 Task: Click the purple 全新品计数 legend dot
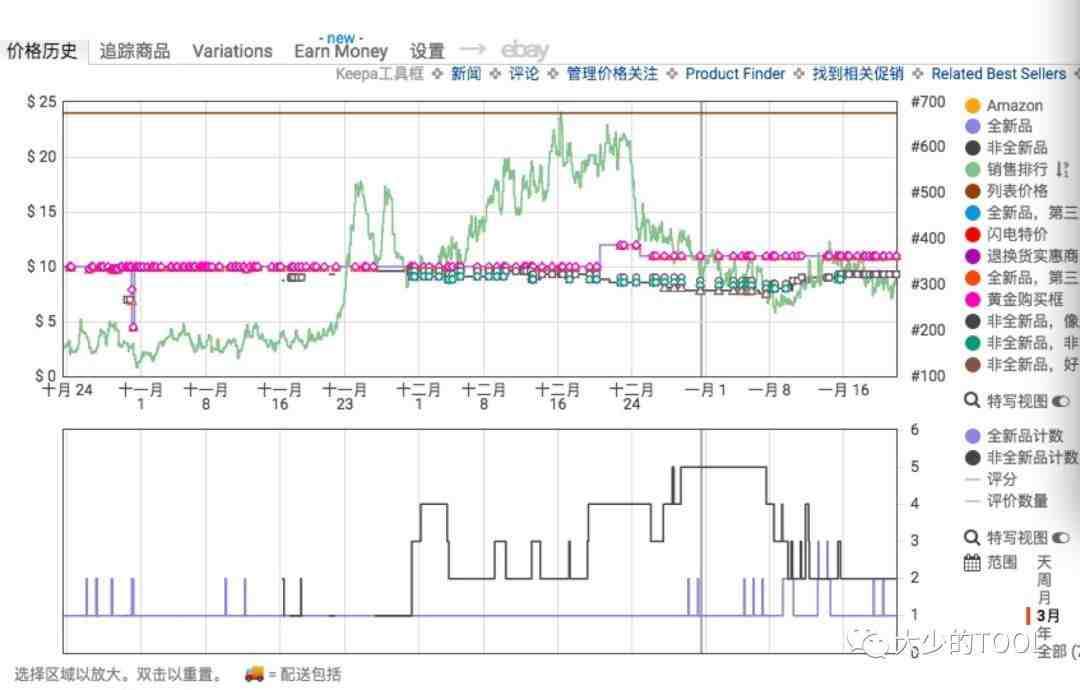tap(971, 436)
